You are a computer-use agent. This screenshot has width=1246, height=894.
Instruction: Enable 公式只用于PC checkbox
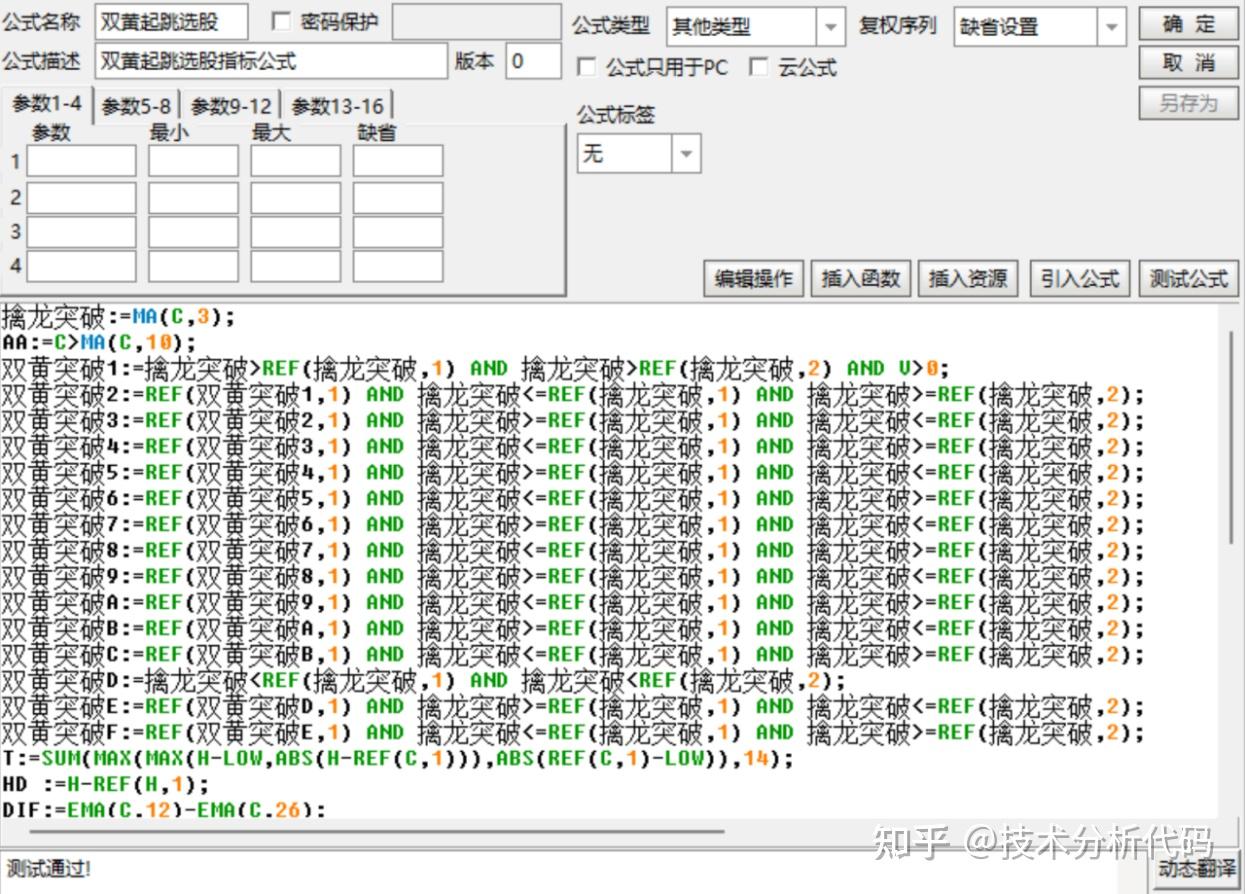point(587,67)
